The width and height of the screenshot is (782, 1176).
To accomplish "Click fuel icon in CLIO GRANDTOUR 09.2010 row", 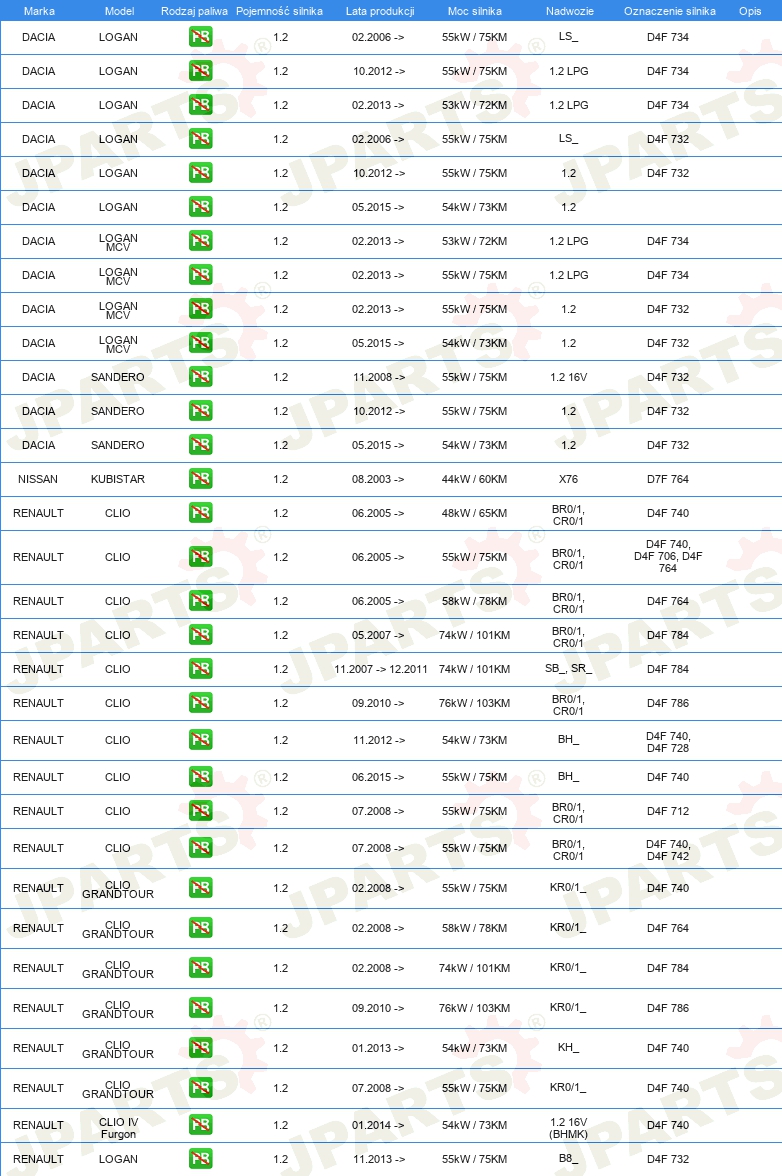I will (200, 1008).
